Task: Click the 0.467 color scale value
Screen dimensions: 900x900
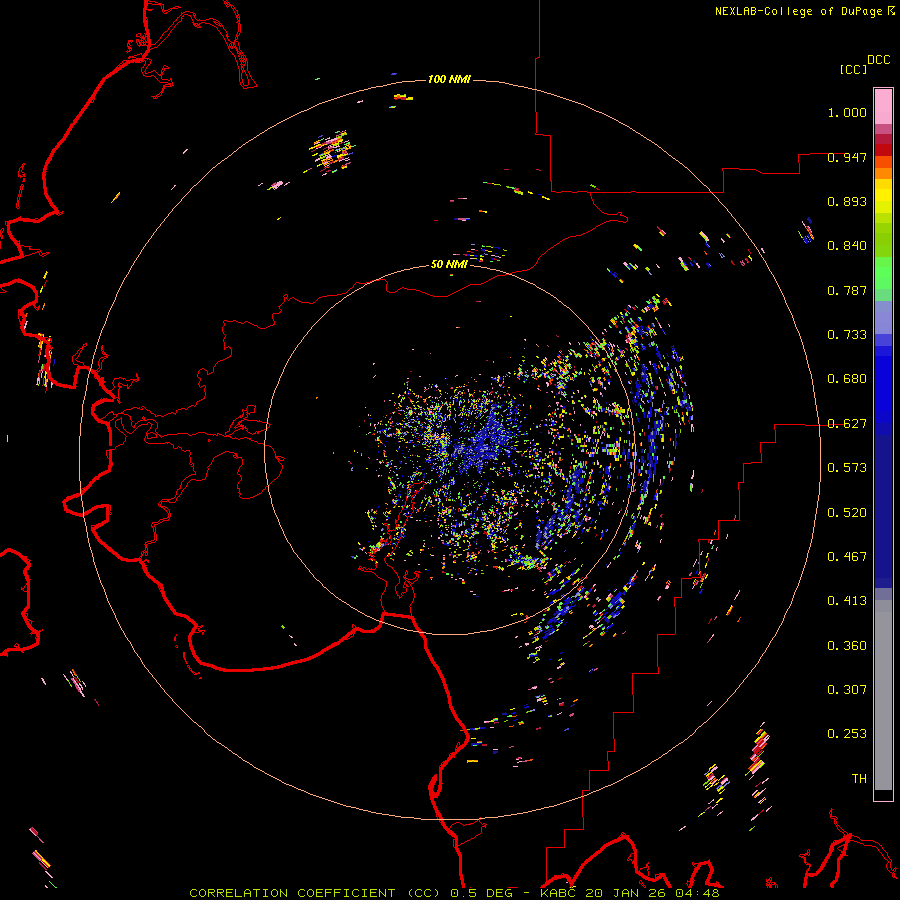Action: click(847, 557)
